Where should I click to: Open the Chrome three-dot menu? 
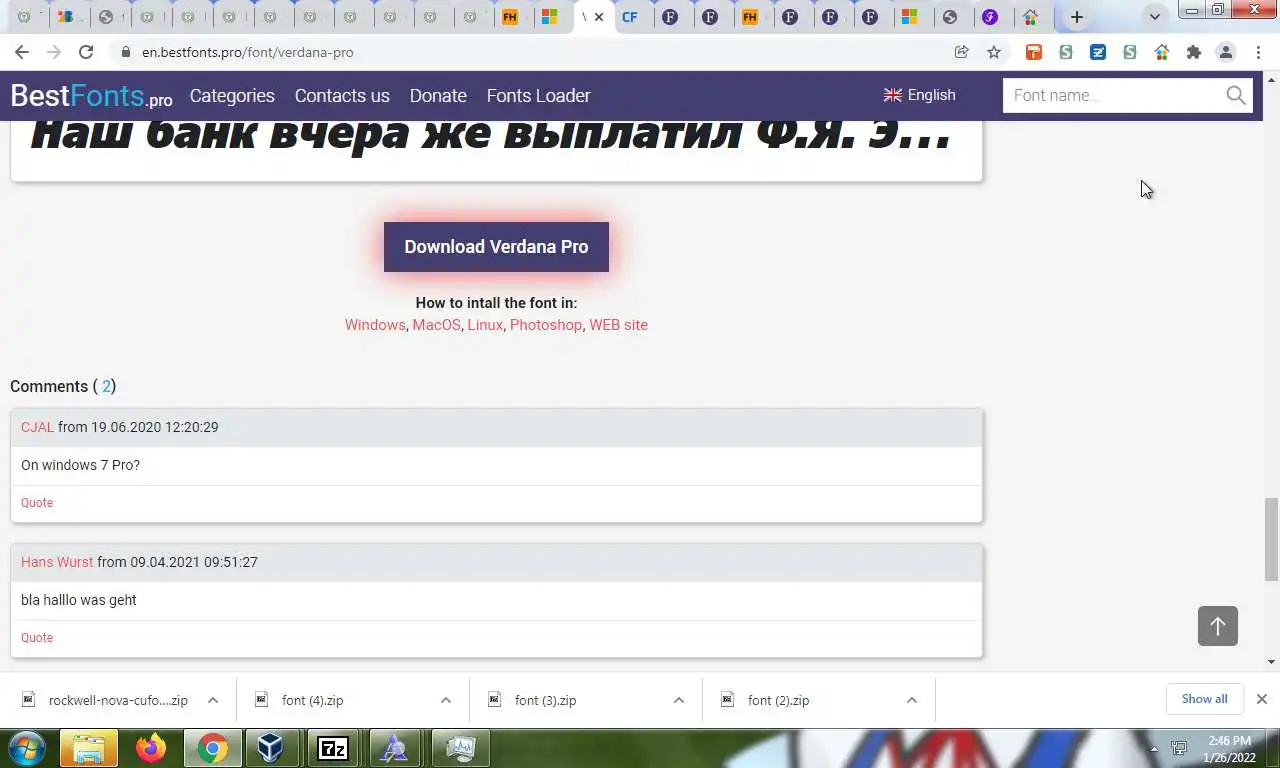click(1258, 52)
